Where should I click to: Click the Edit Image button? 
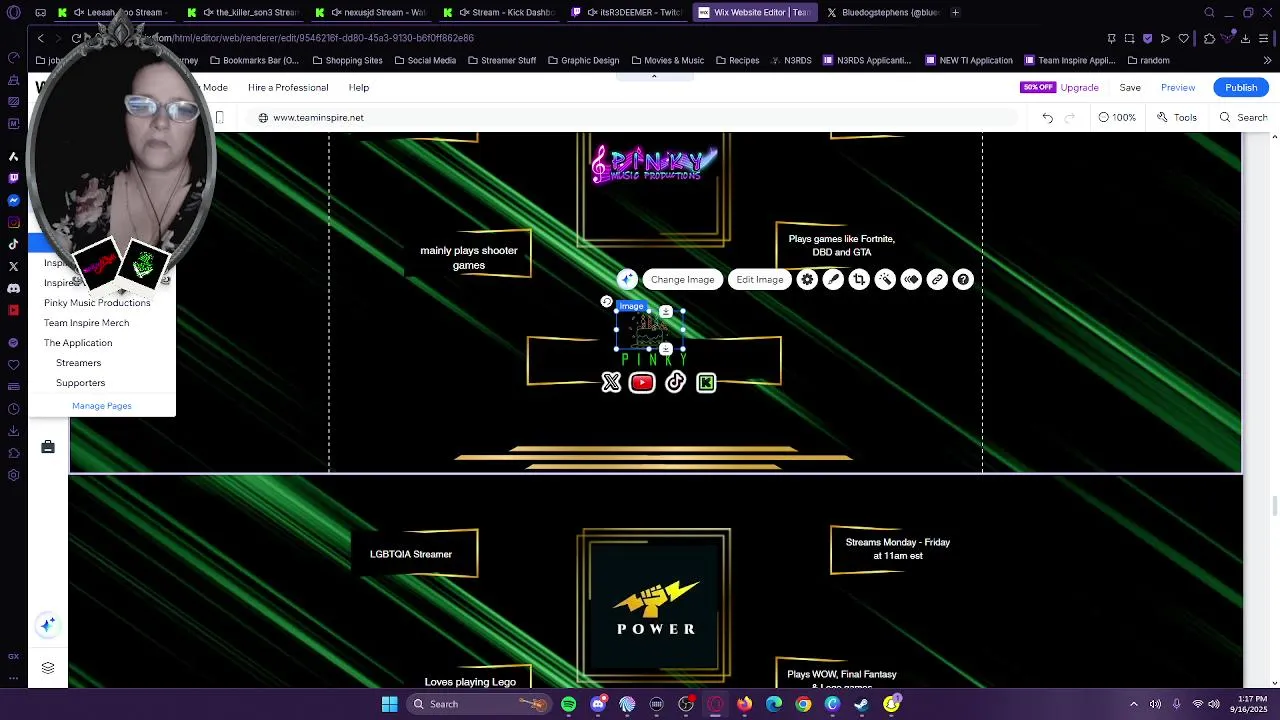click(x=760, y=280)
